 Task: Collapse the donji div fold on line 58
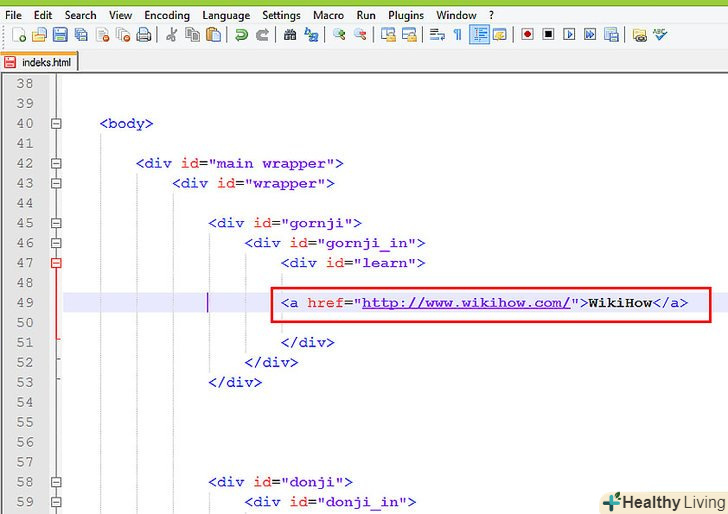point(56,482)
